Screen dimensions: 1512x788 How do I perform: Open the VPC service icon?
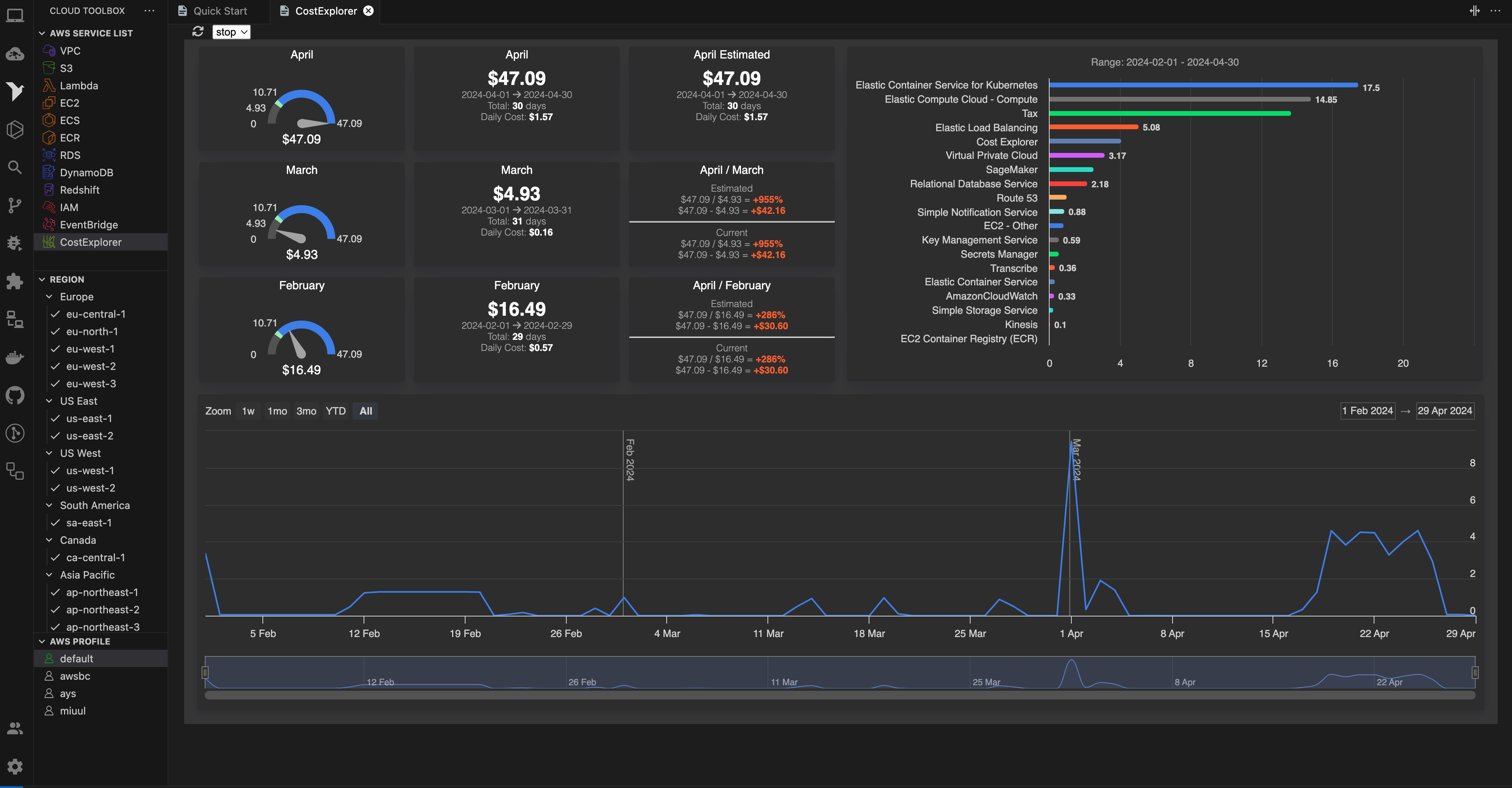click(49, 51)
